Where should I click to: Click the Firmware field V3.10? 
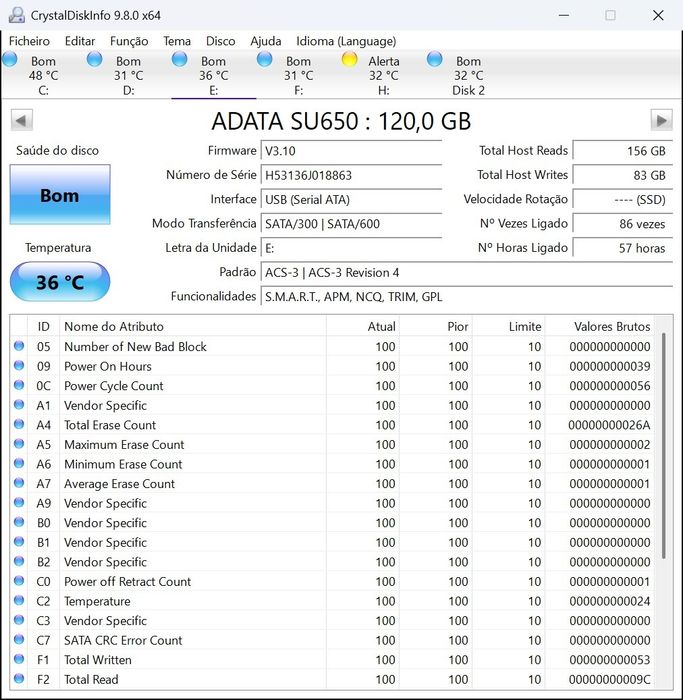tap(351, 151)
